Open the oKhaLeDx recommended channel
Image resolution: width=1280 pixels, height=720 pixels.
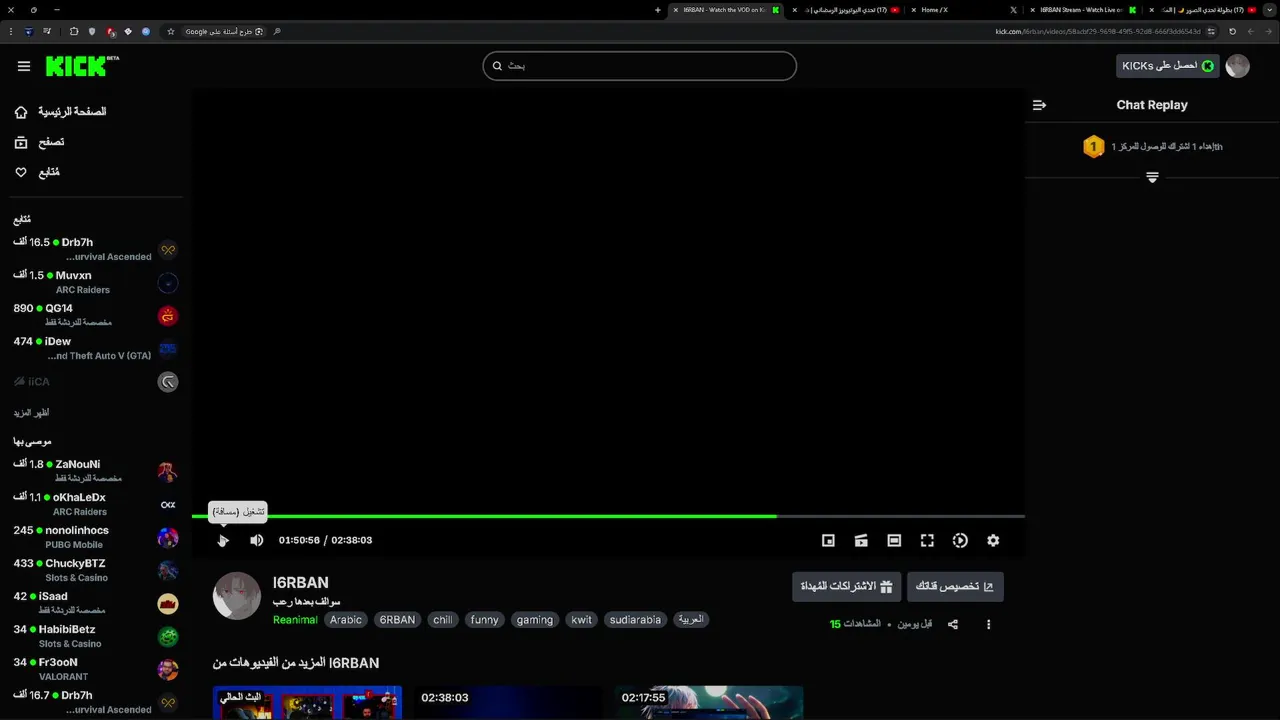[x=96, y=504]
